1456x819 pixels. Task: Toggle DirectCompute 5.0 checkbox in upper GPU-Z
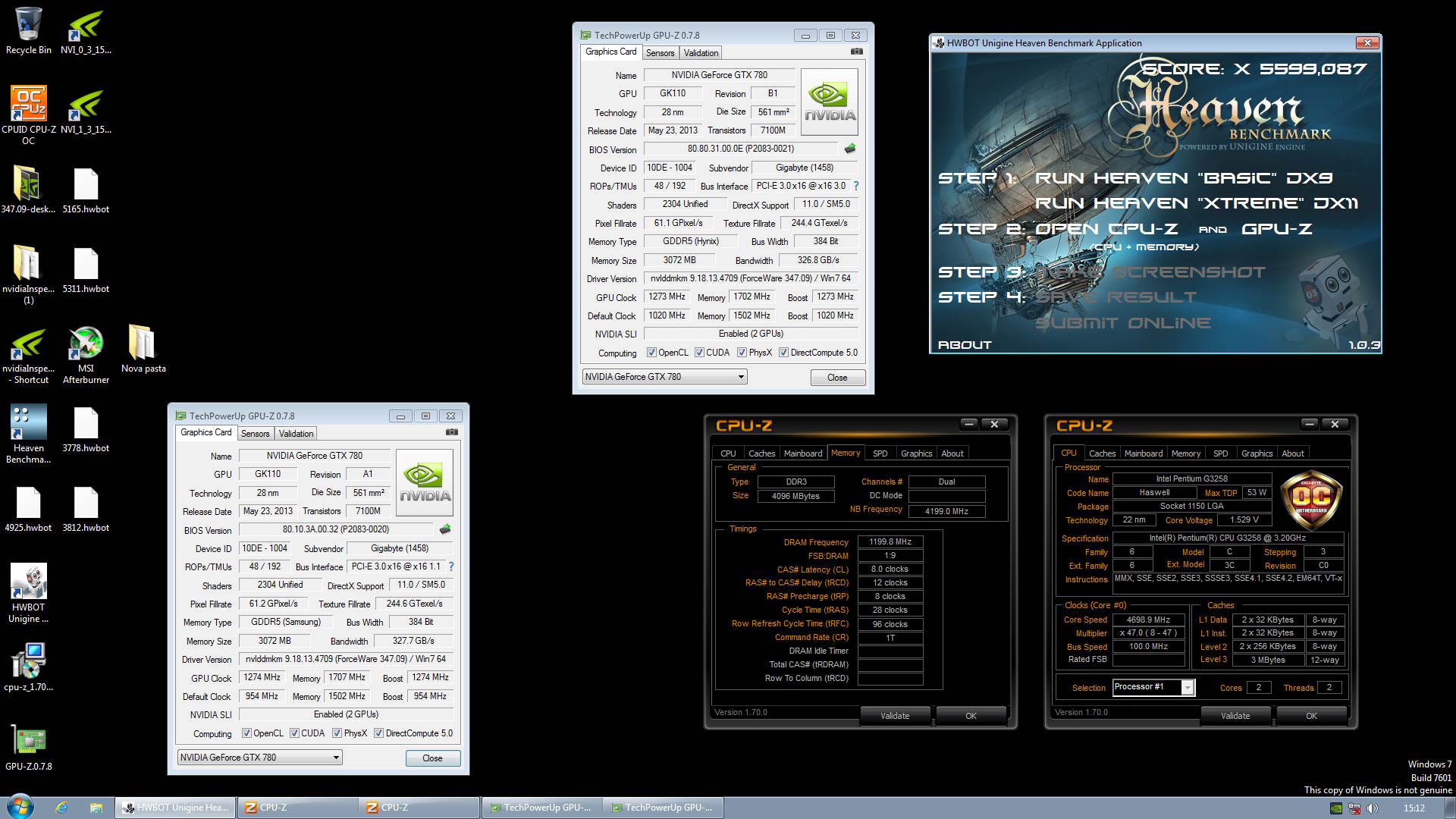[783, 353]
